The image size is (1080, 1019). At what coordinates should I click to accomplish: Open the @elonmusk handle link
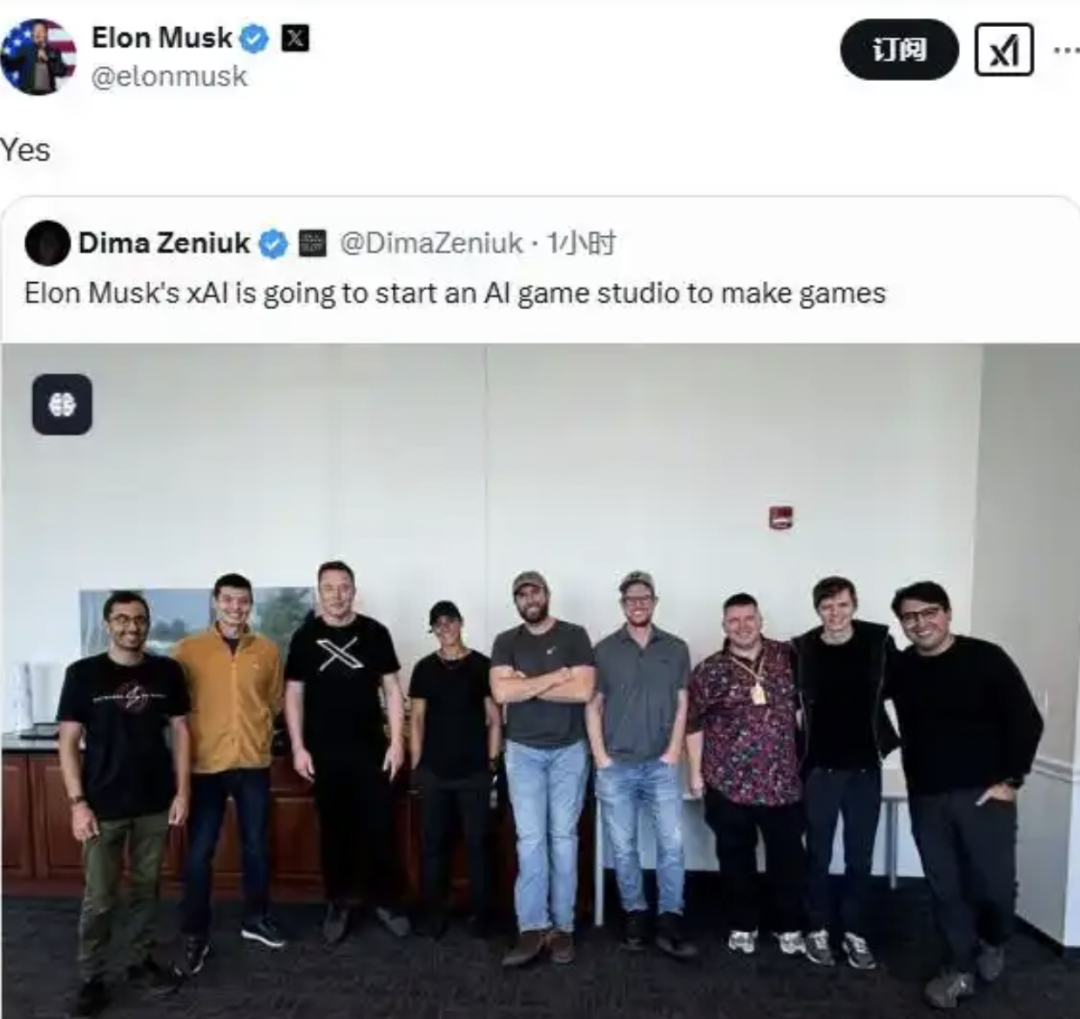tap(169, 76)
